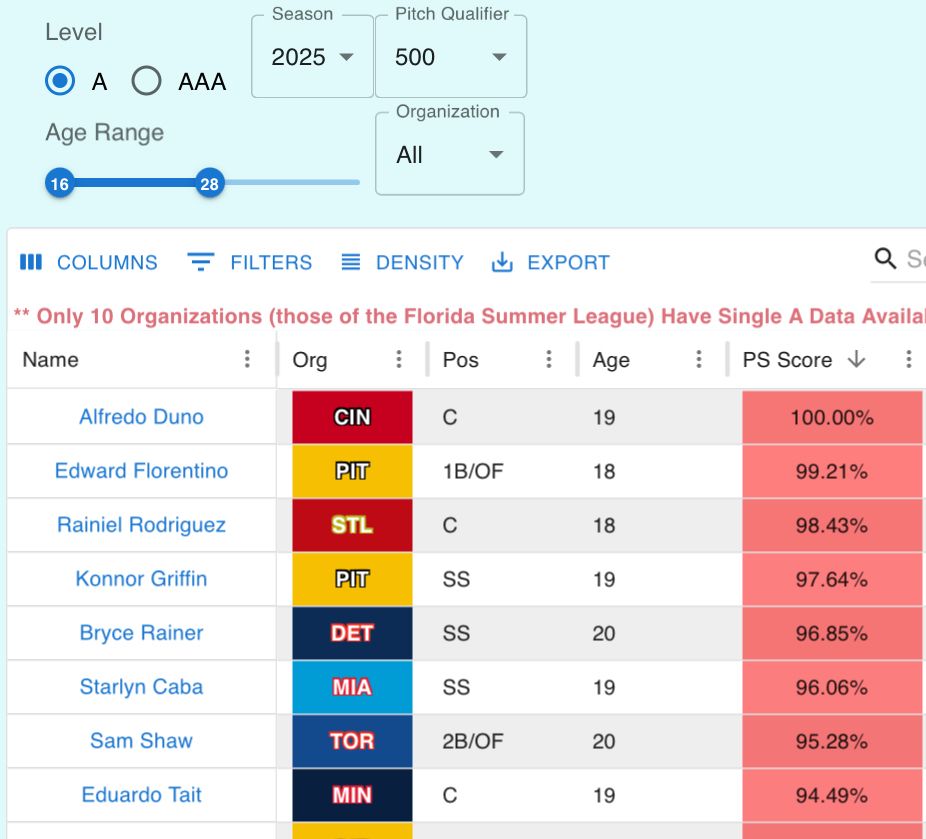Open the COLUMNS panel
This screenshot has height=839, width=926.
[89, 262]
